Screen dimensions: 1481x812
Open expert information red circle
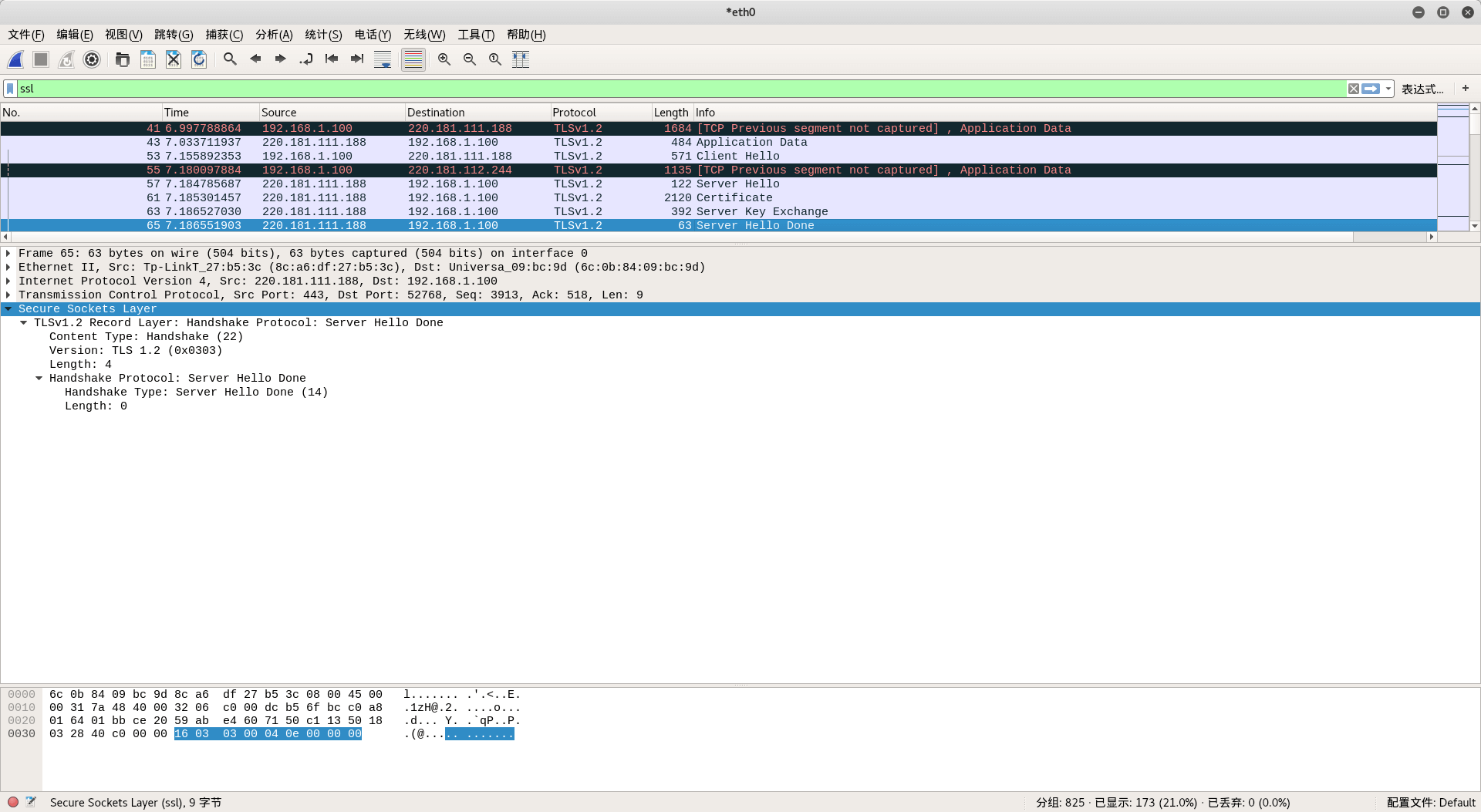[13, 802]
